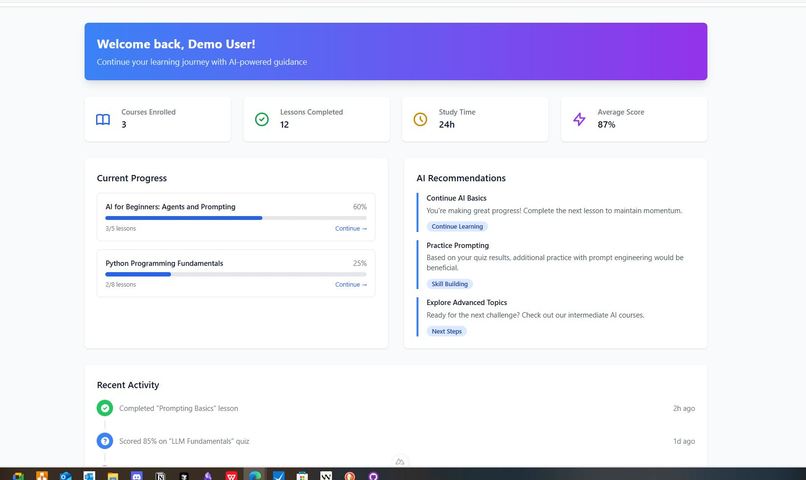Viewport: 806px width, 480px height.
Task: Click the 60% progress value
Action: click(360, 207)
